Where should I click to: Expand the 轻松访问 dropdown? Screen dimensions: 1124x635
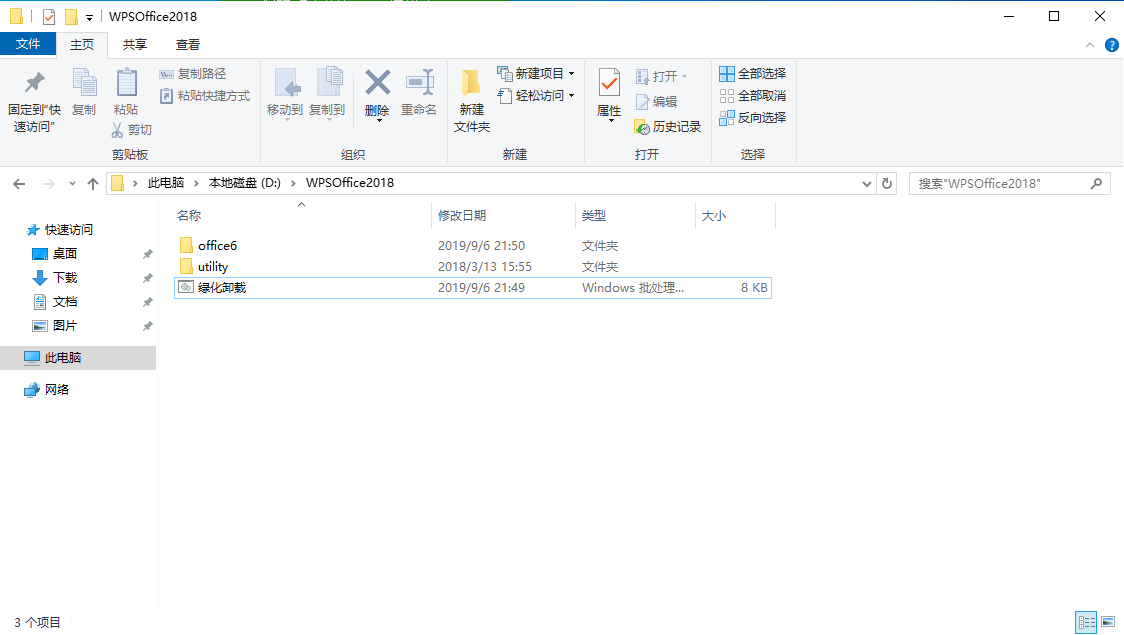tap(571, 96)
